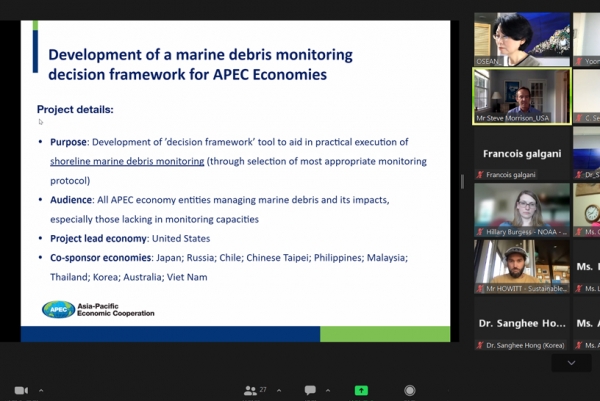The width and height of the screenshot is (600, 401).
Task: Click muted mic icon on Hillary Burgess
Action: tap(480, 232)
